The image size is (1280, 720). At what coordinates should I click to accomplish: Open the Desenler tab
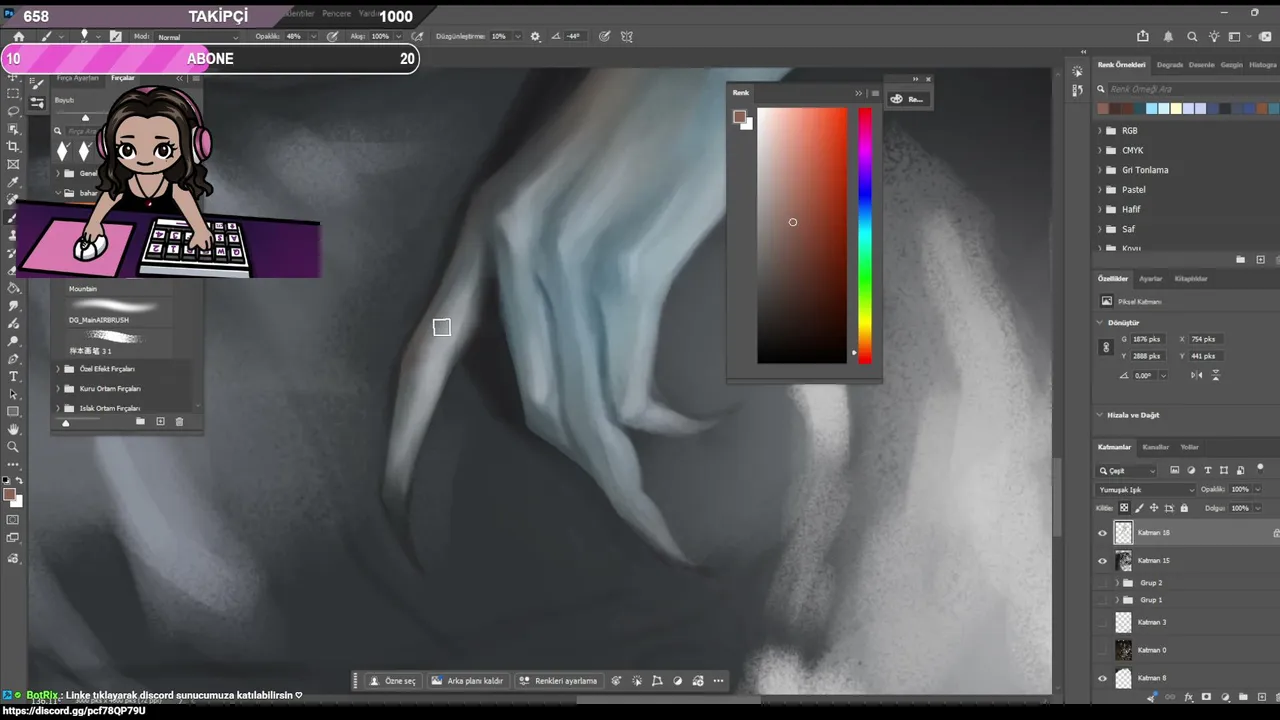tap(1201, 65)
